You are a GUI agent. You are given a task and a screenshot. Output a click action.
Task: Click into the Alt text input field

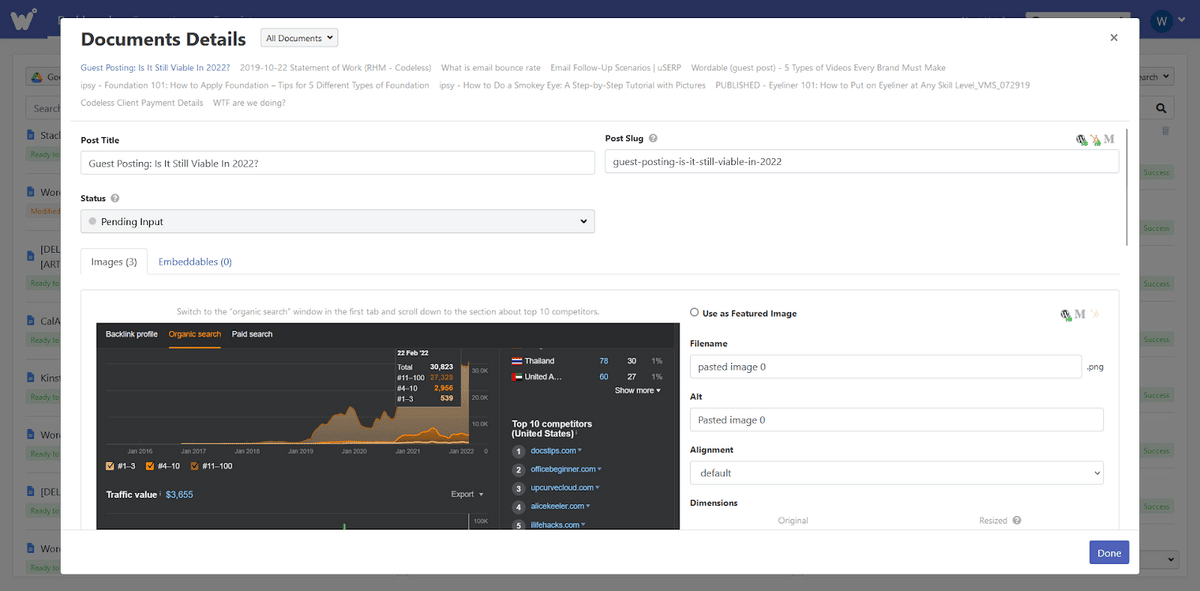tap(897, 420)
